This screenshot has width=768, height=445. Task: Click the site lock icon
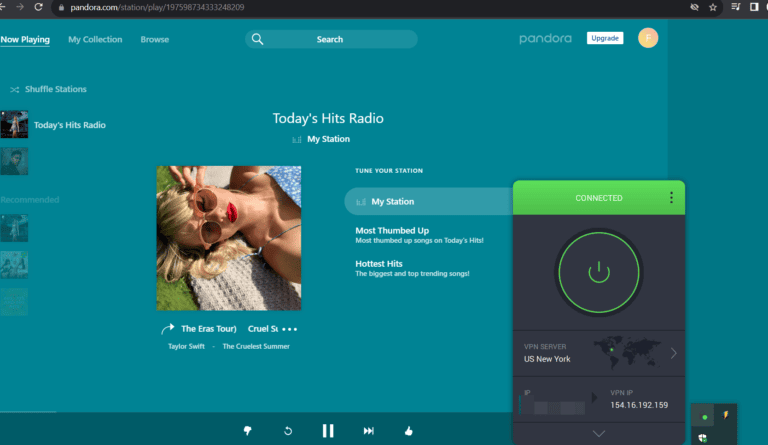(x=61, y=8)
